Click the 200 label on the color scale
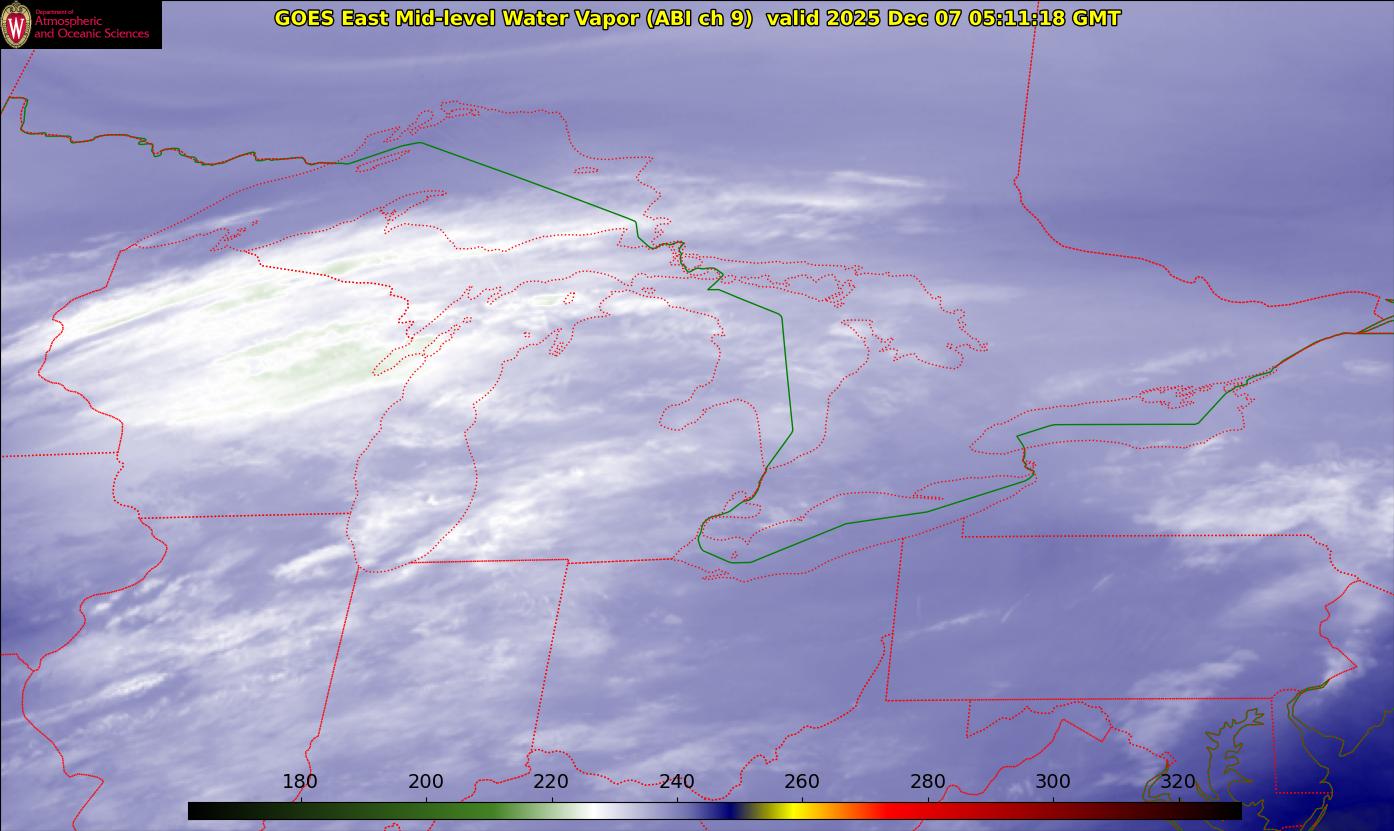Image resolution: width=1394 pixels, height=831 pixels. point(426,781)
